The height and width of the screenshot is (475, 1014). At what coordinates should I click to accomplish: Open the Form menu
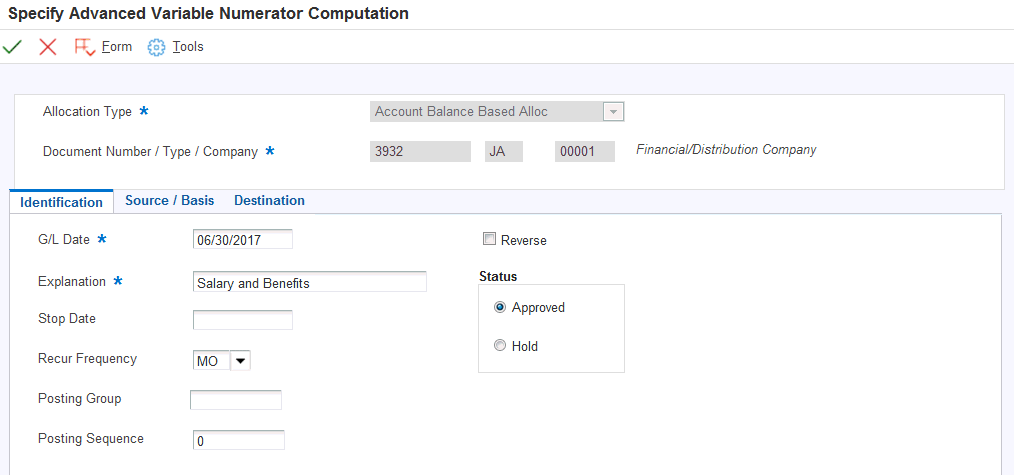pos(117,47)
